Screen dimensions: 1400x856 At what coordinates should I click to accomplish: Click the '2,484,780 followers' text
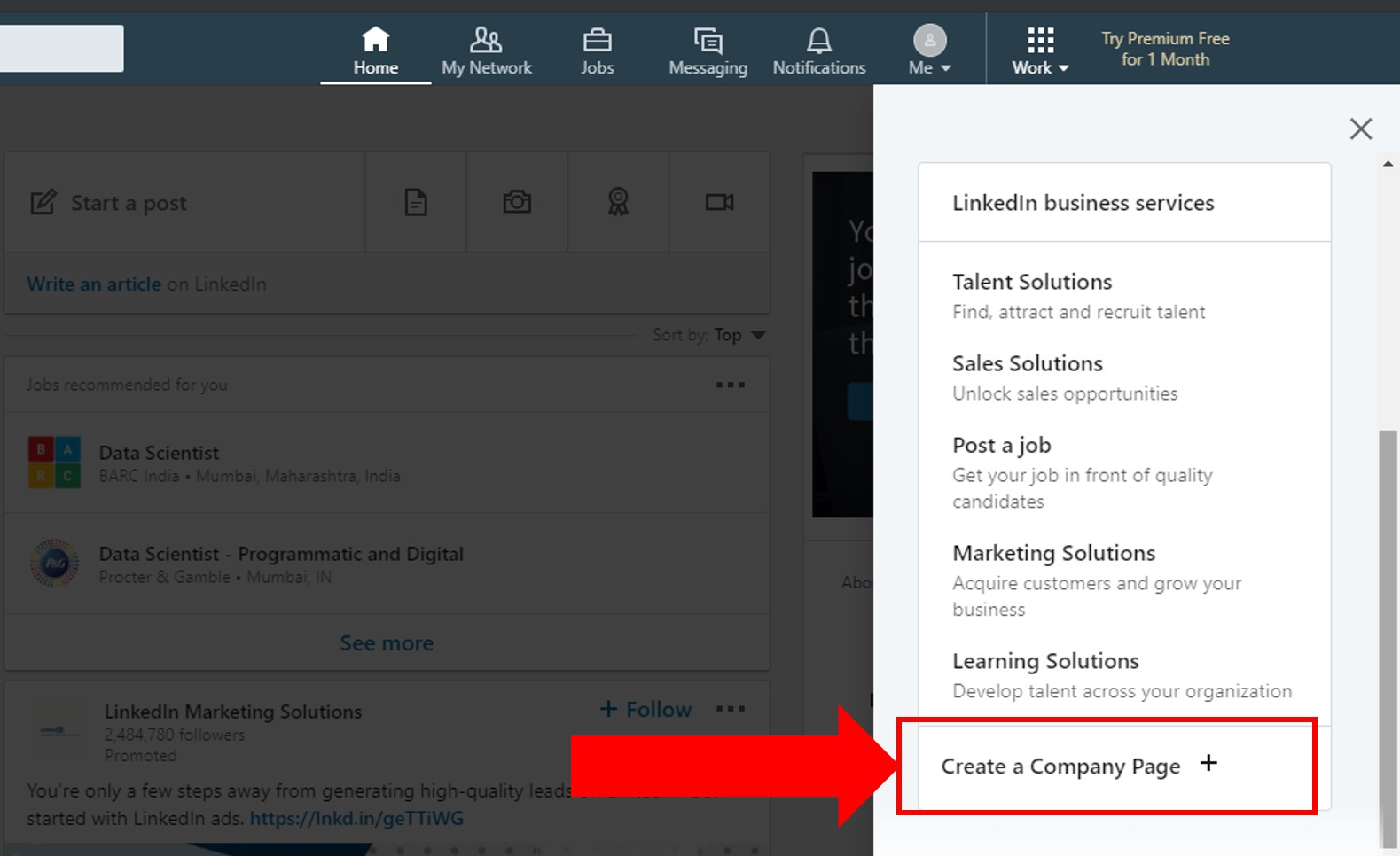coord(174,735)
